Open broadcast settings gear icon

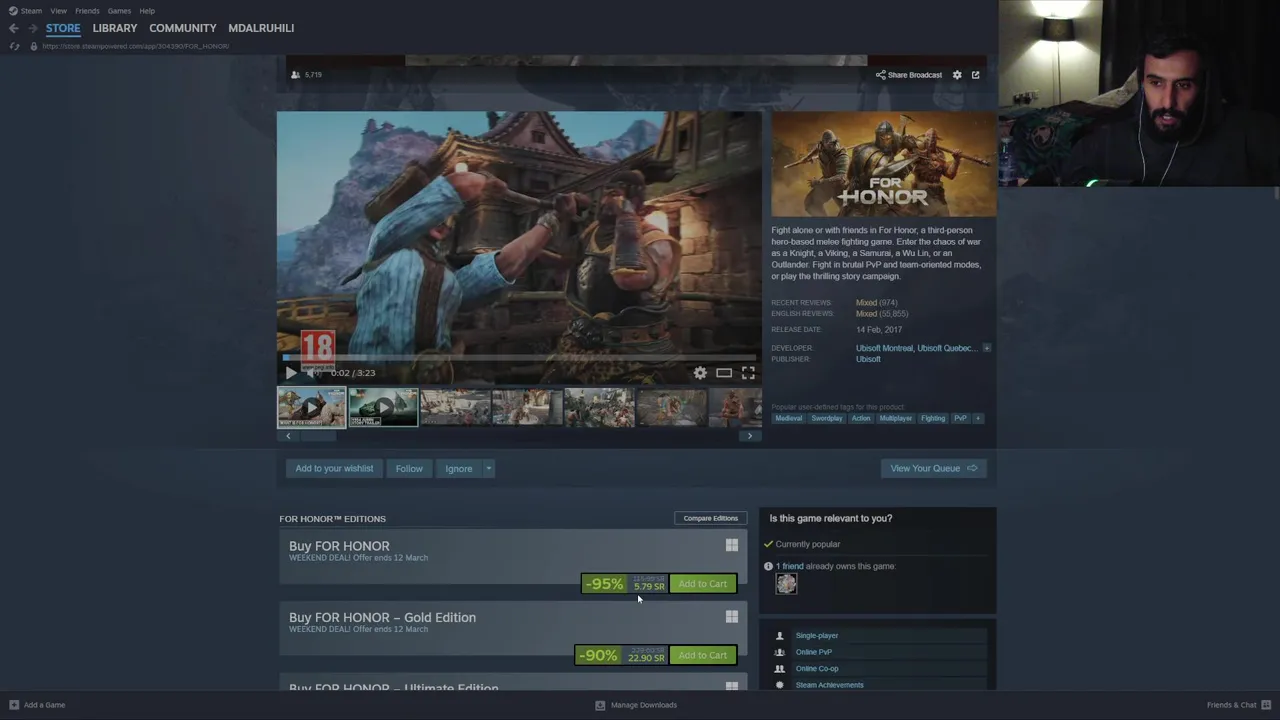[957, 75]
